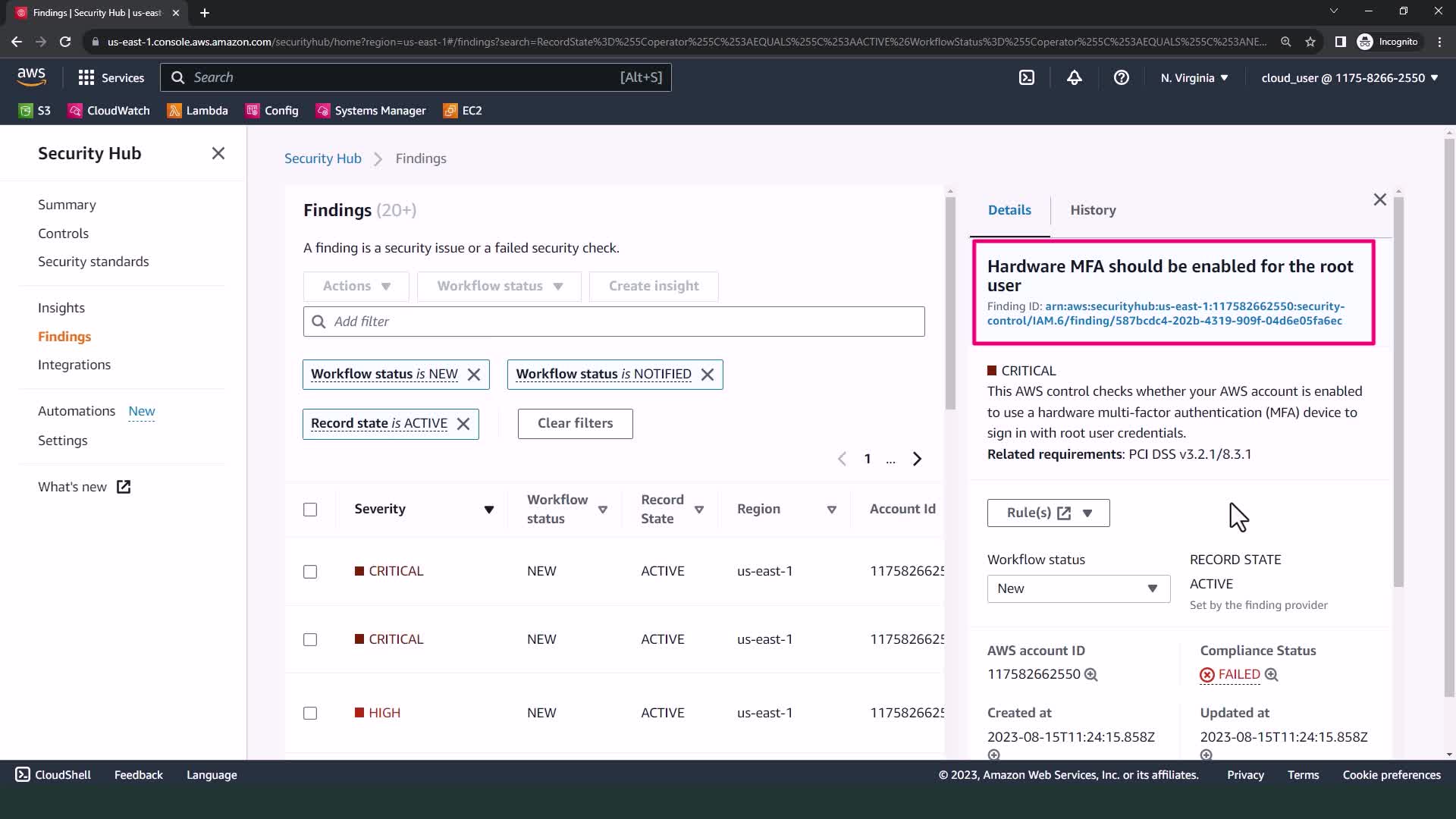The width and height of the screenshot is (1456, 819).
Task: Open the notifications bell
Action: (x=1074, y=77)
